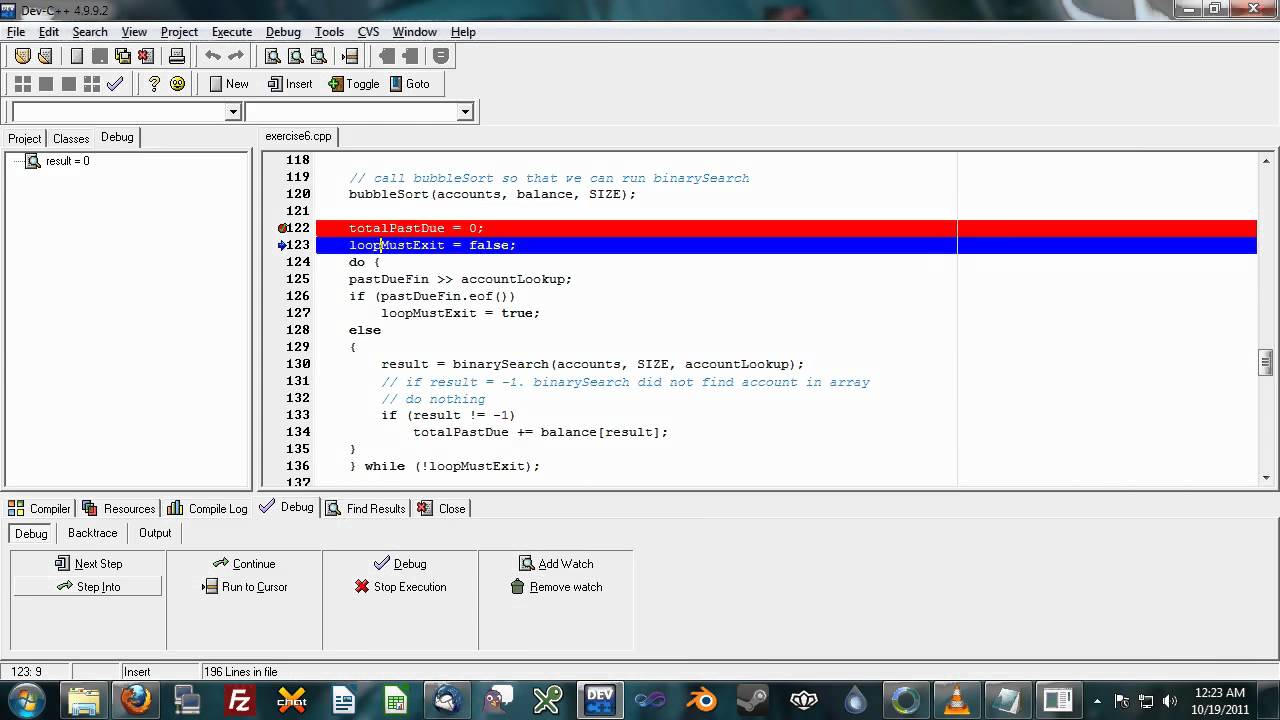Click the Run to Cursor button
Screen dimensions: 1280x720
244,587
